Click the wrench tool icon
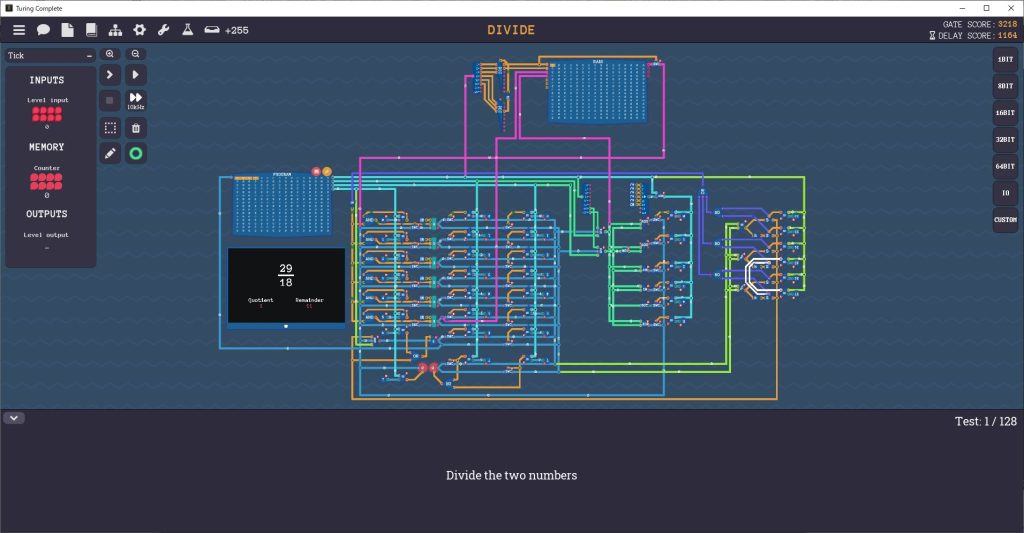Viewport: 1024px width, 533px height. pyautogui.click(x=163, y=30)
